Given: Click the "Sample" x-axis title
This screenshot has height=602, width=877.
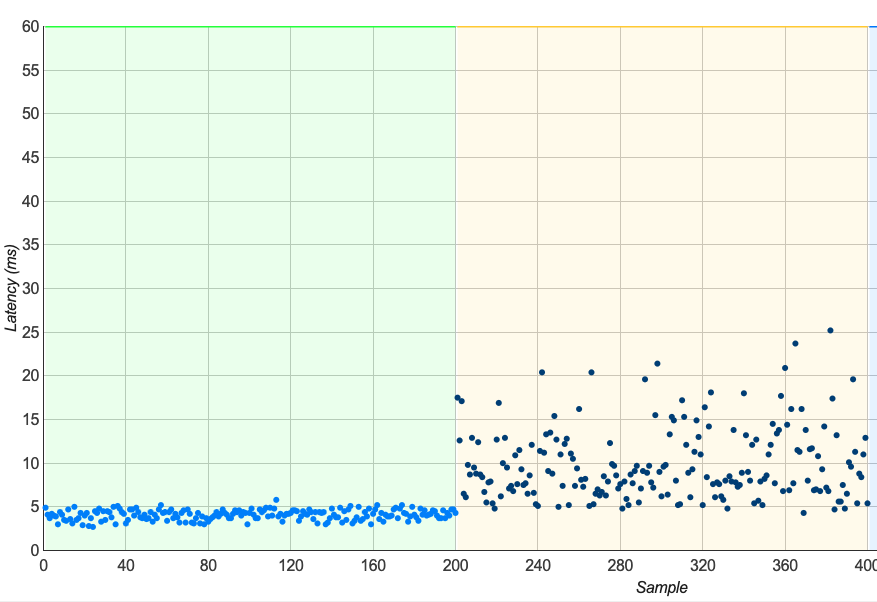Looking at the screenshot, I should click(662, 587).
